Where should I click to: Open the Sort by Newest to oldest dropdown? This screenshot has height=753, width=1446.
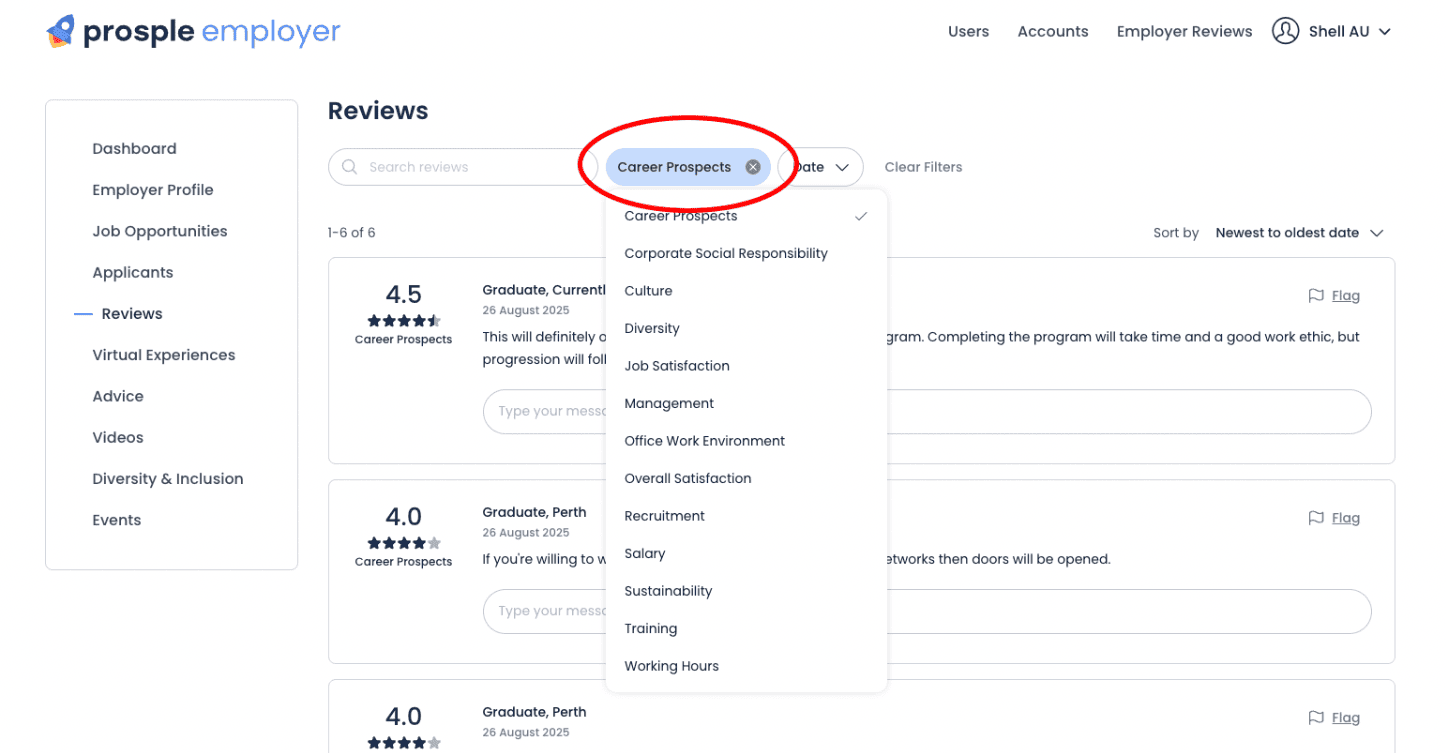[x=1299, y=233]
